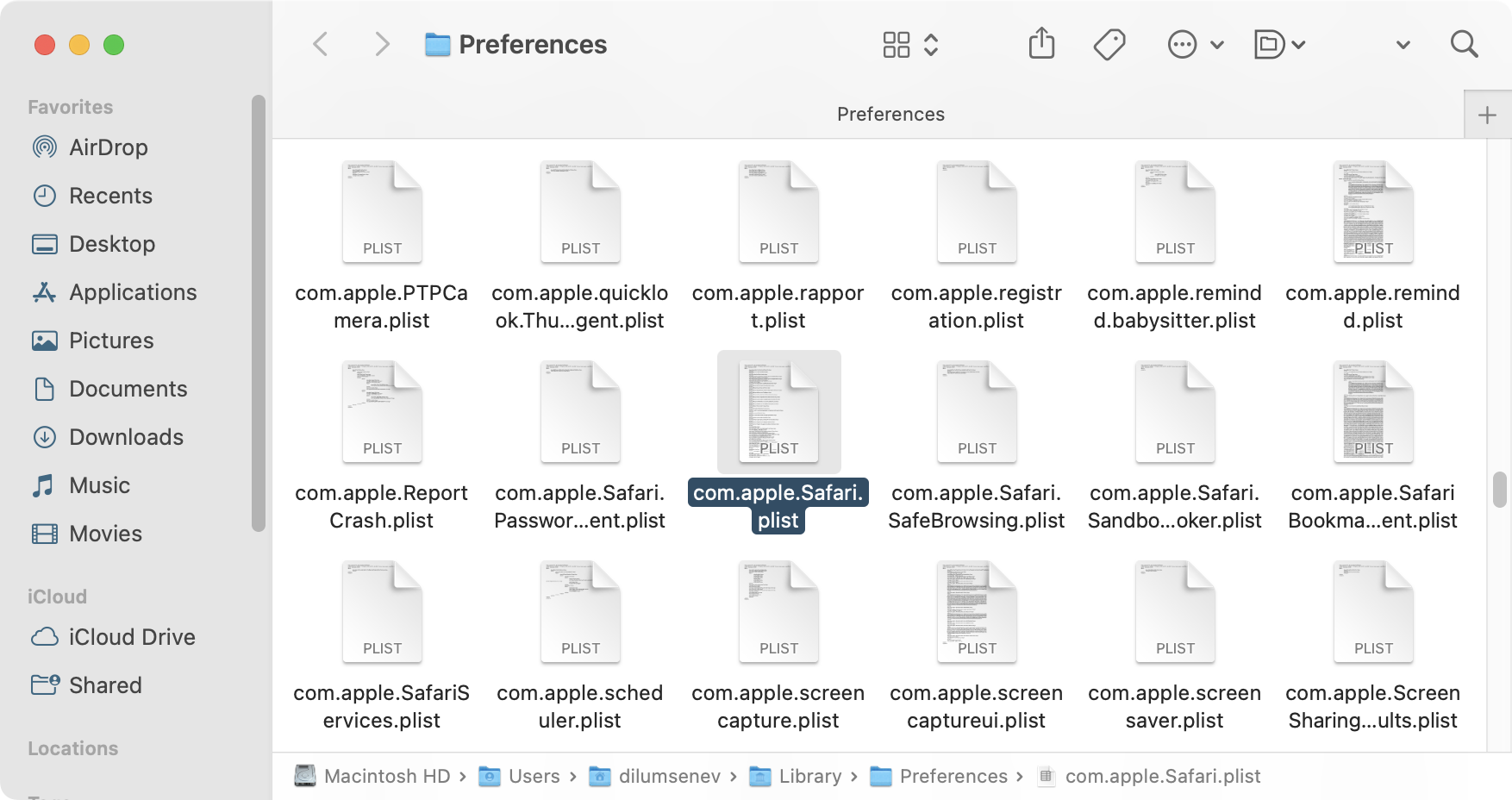Open the Group By folder dropdown

[1279, 44]
